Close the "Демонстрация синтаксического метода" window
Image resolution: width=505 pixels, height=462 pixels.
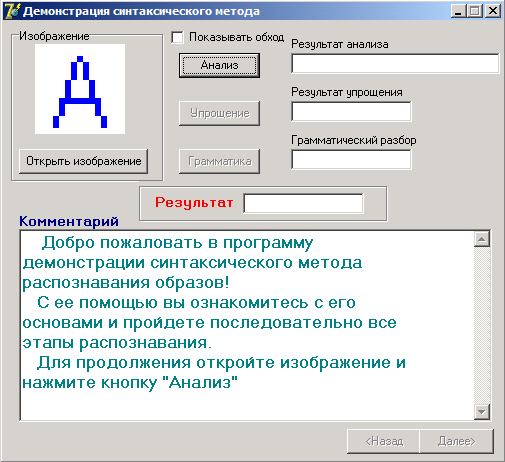[492, 11]
